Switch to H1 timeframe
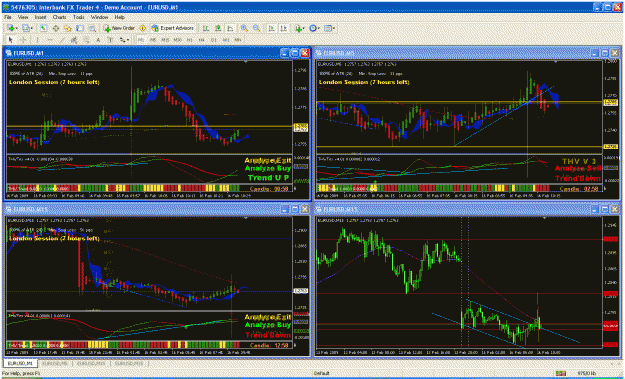 pyautogui.click(x=189, y=40)
